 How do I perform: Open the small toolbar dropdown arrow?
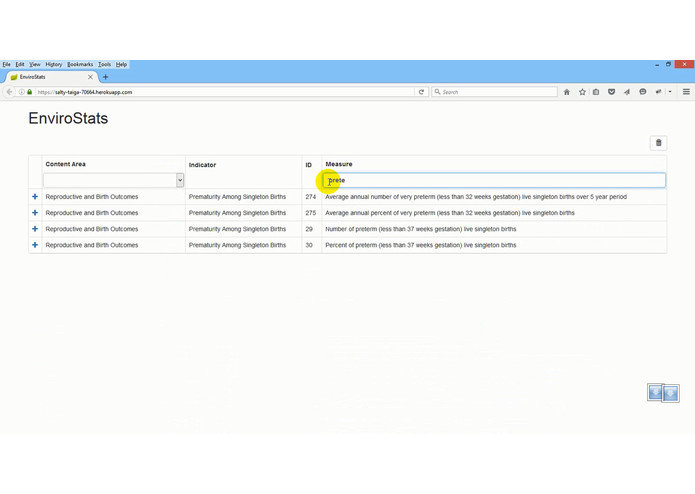click(x=670, y=92)
